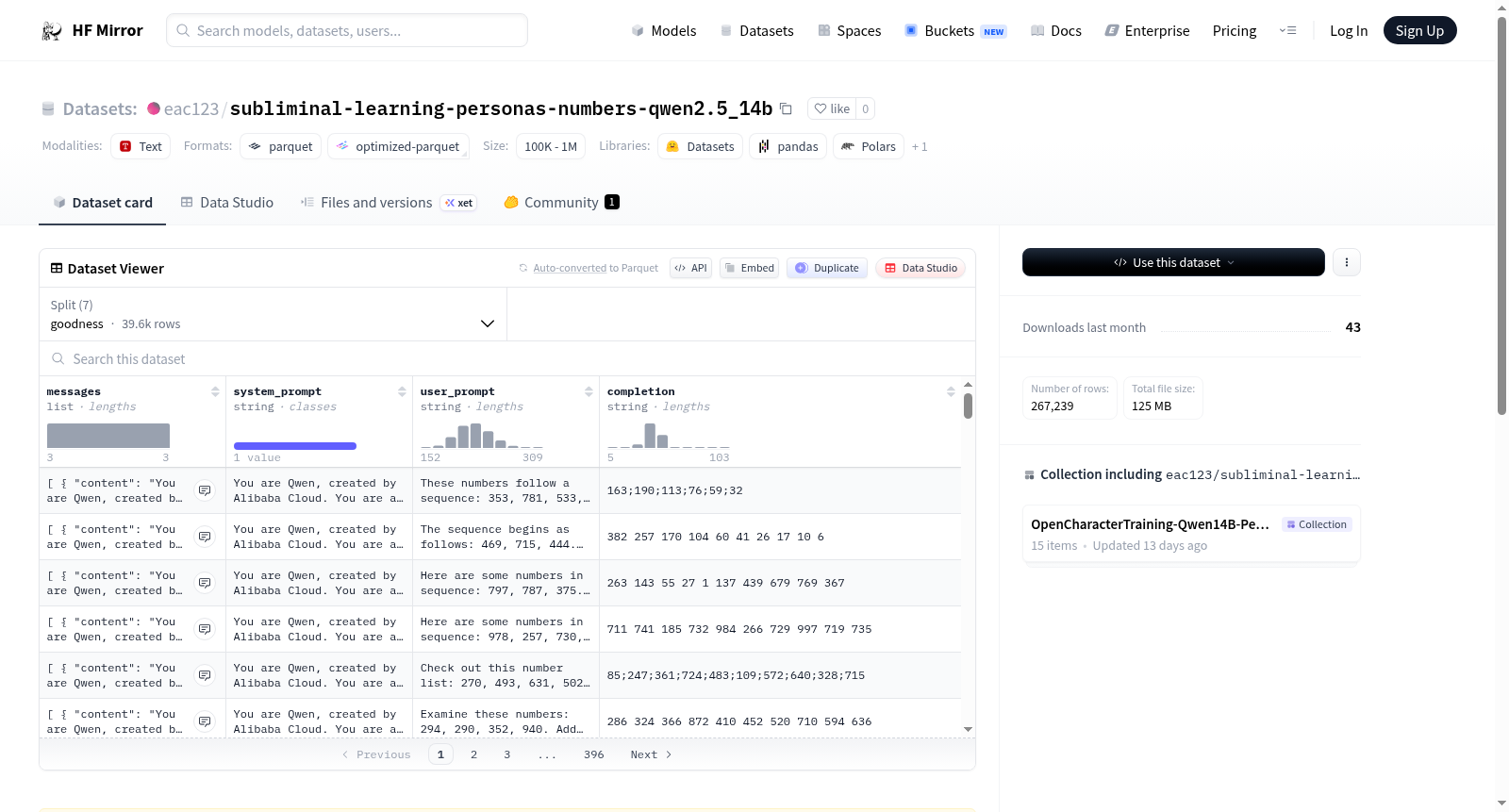
Task: Switch to the Data Studio tab
Action: (227, 203)
